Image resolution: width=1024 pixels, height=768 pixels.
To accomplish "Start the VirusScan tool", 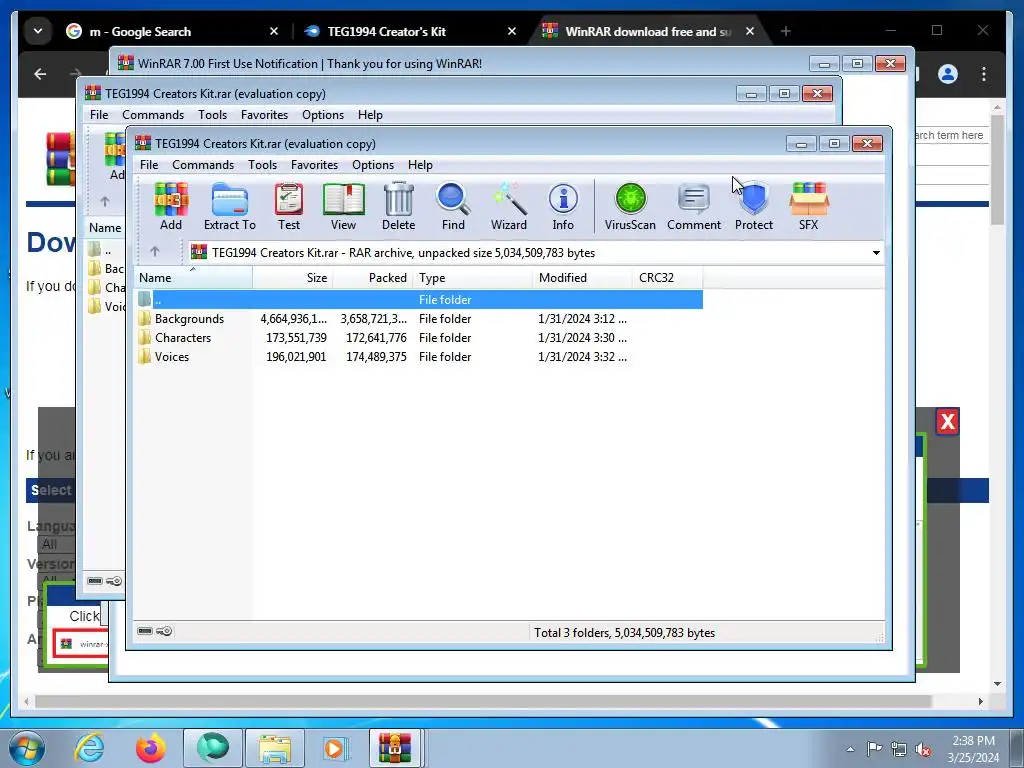I will 630,206.
